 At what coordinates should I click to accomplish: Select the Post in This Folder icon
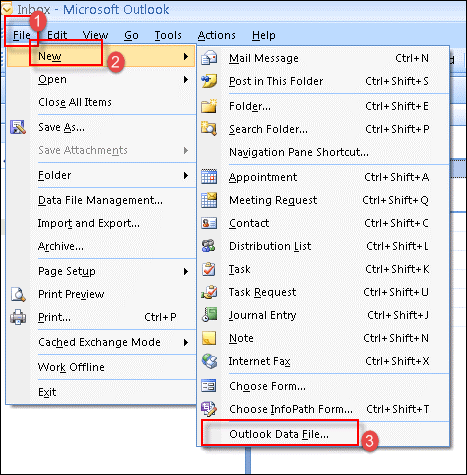pos(209,81)
